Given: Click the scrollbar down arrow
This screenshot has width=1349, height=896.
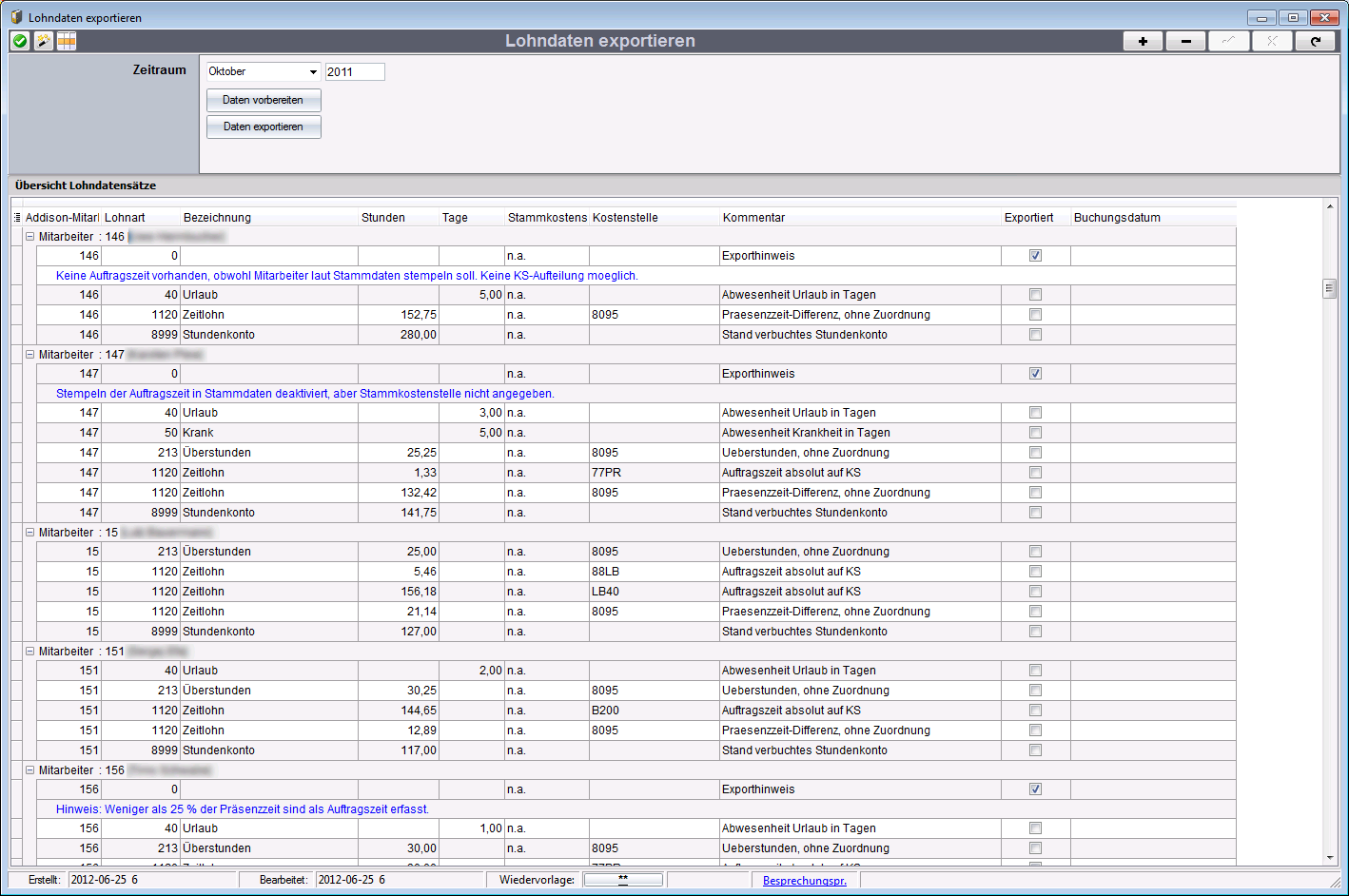Looking at the screenshot, I should 1329,858.
